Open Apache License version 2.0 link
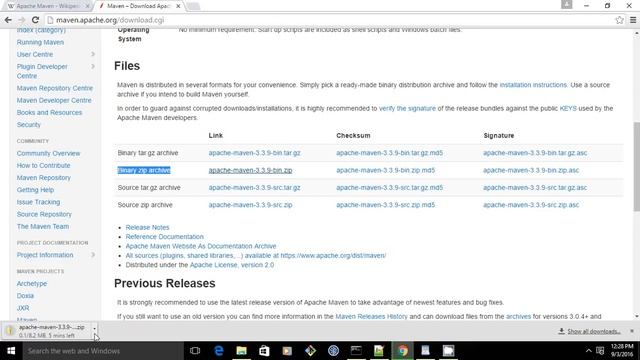The height and width of the screenshot is (360, 640). pyautogui.click(x=232, y=265)
